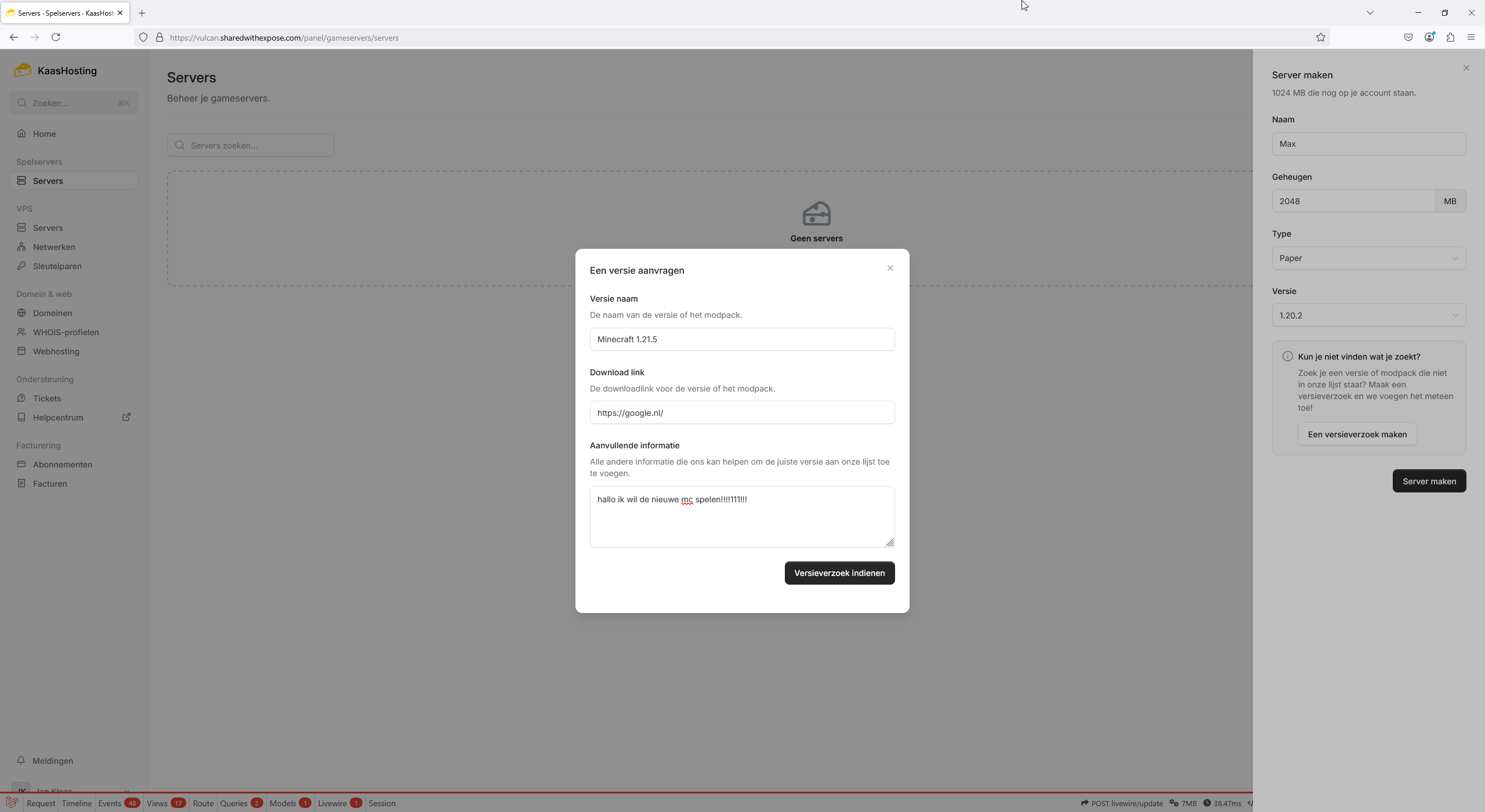Screen dimensions: 1485x812
Task: Close the 'Een versie aanvragen' dialog
Action: coord(890,268)
